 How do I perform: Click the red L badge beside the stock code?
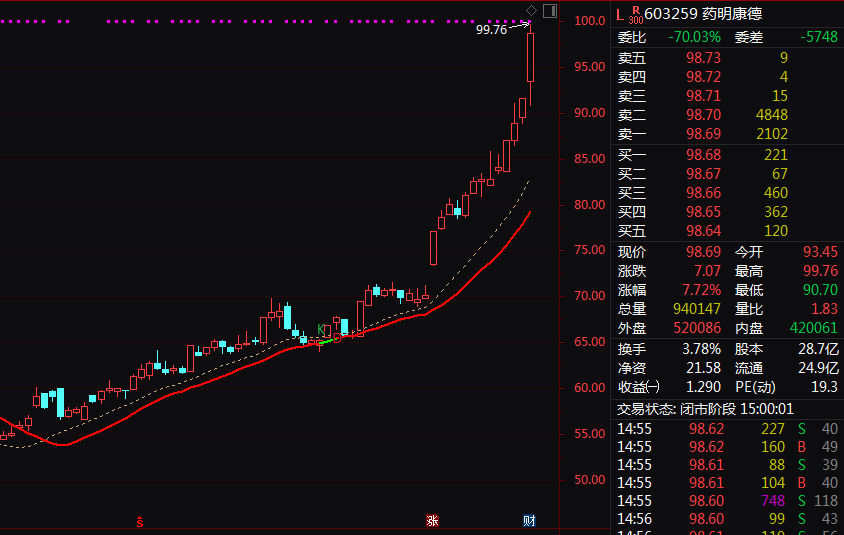(x=620, y=13)
